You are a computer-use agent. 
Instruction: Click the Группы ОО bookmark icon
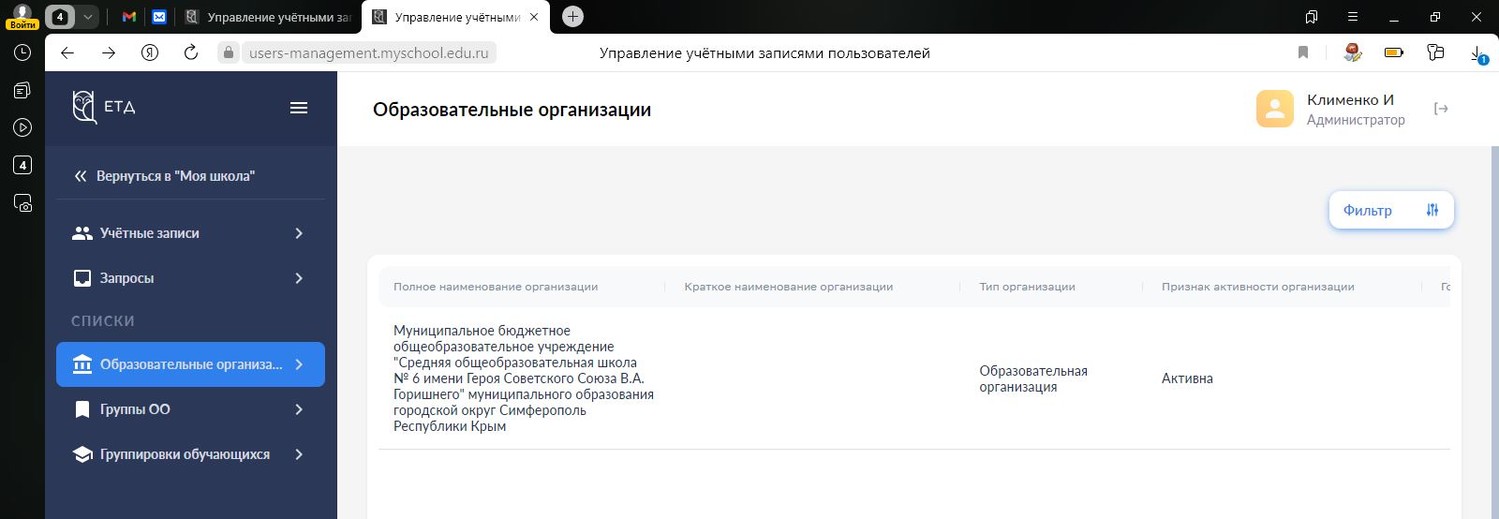83,409
